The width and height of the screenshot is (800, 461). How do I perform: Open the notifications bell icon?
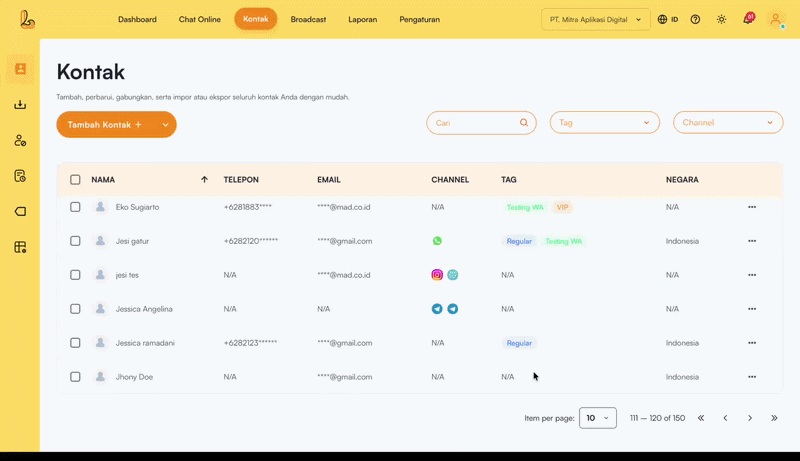pyautogui.click(x=747, y=20)
